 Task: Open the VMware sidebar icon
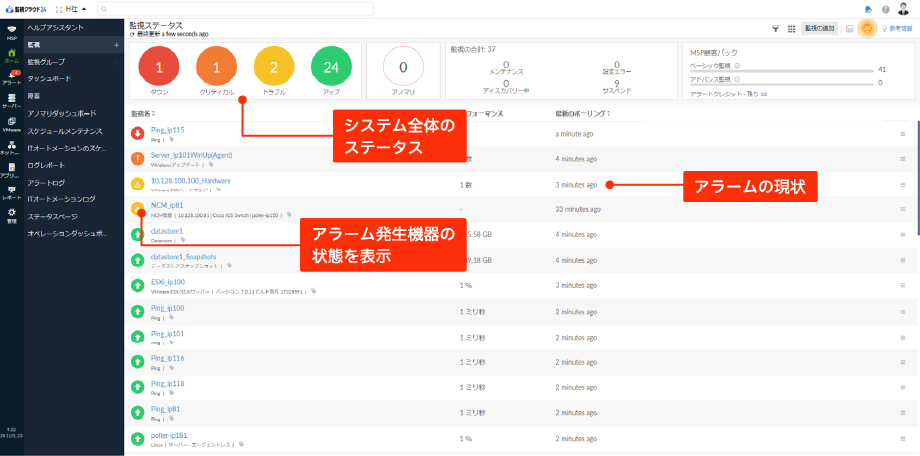11,123
